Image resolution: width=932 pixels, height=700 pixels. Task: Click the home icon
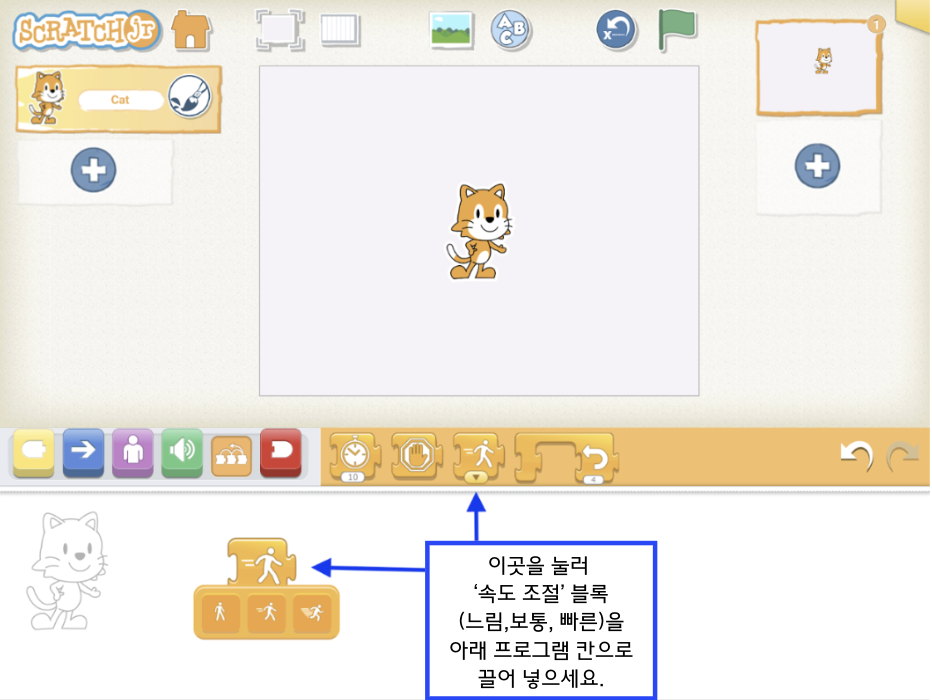pyautogui.click(x=192, y=31)
